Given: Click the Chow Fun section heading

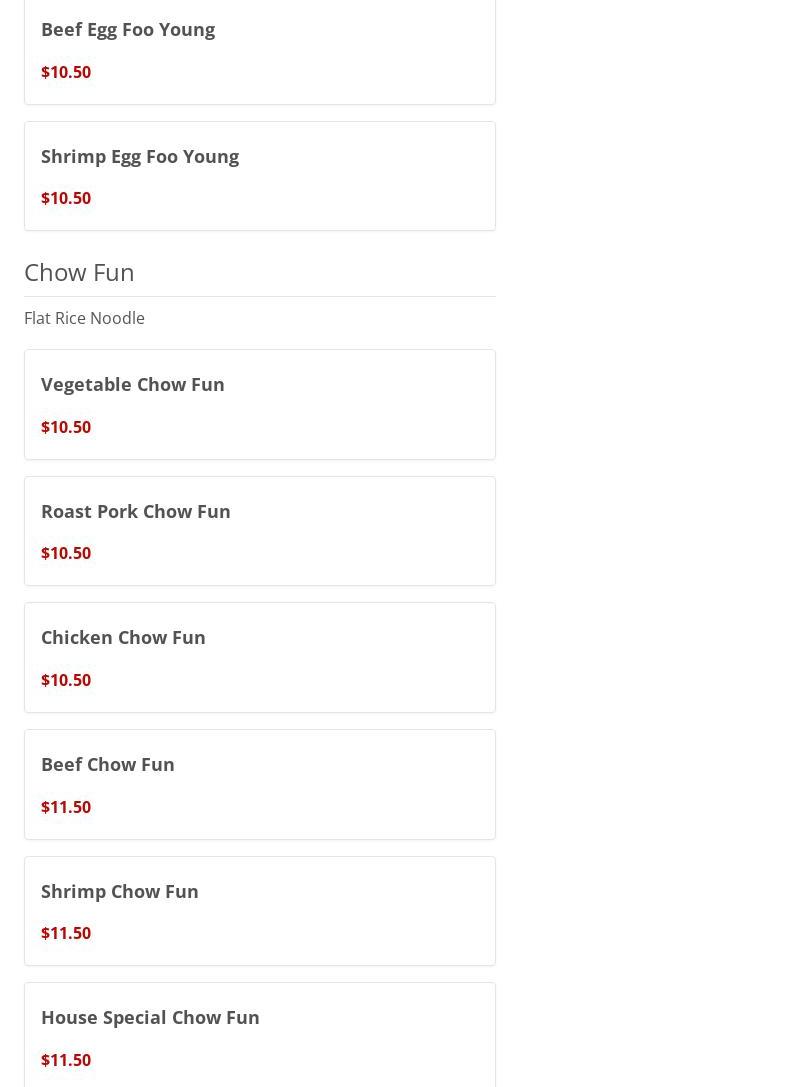Looking at the screenshot, I should point(79,272).
